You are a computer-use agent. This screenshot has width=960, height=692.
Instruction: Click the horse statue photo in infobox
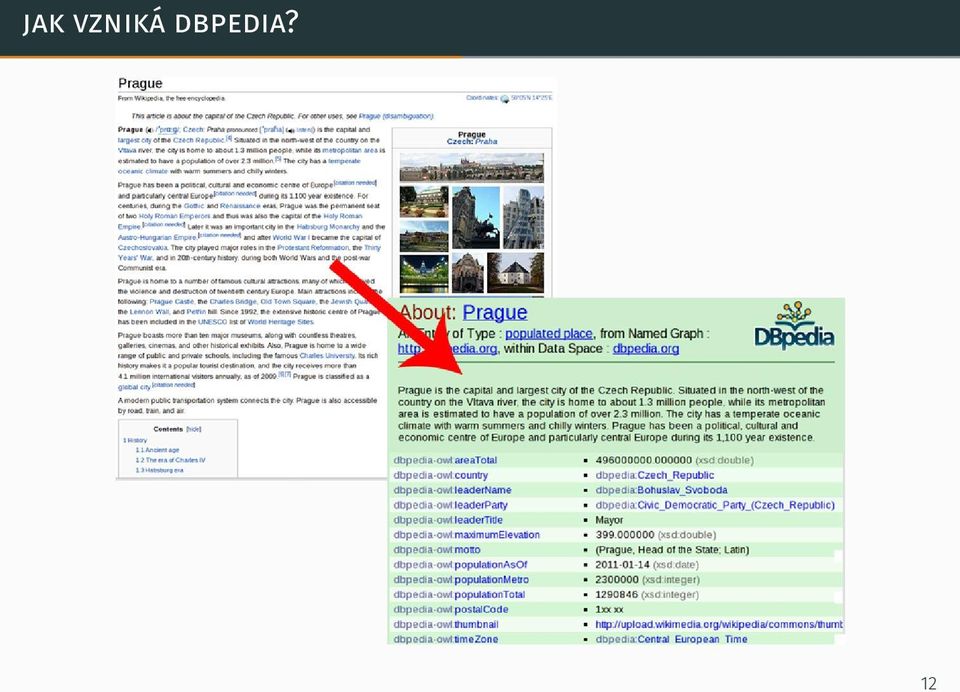476,217
